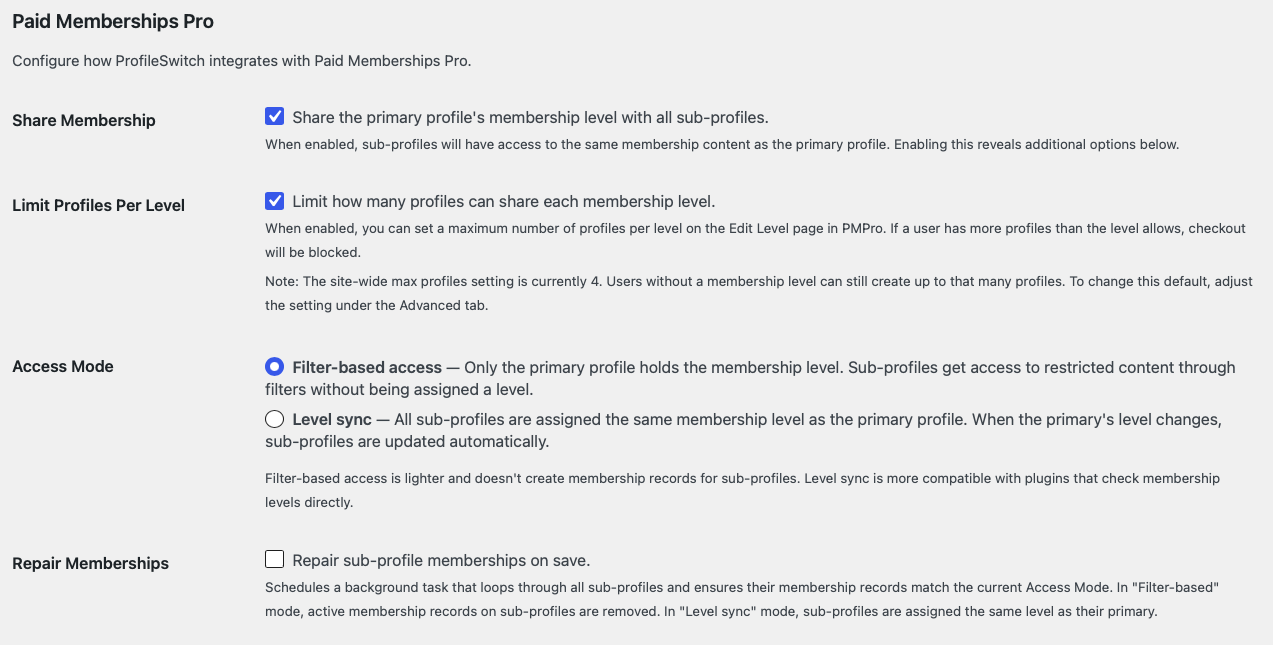
Task: Enable repair sub-profile memberships on save
Action: [x=274, y=559]
